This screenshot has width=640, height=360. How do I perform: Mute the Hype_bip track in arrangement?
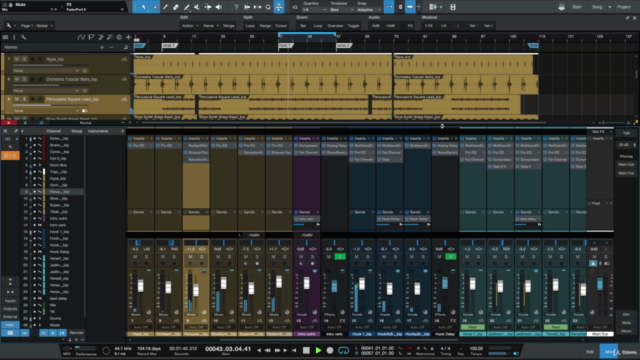point(16,59)
